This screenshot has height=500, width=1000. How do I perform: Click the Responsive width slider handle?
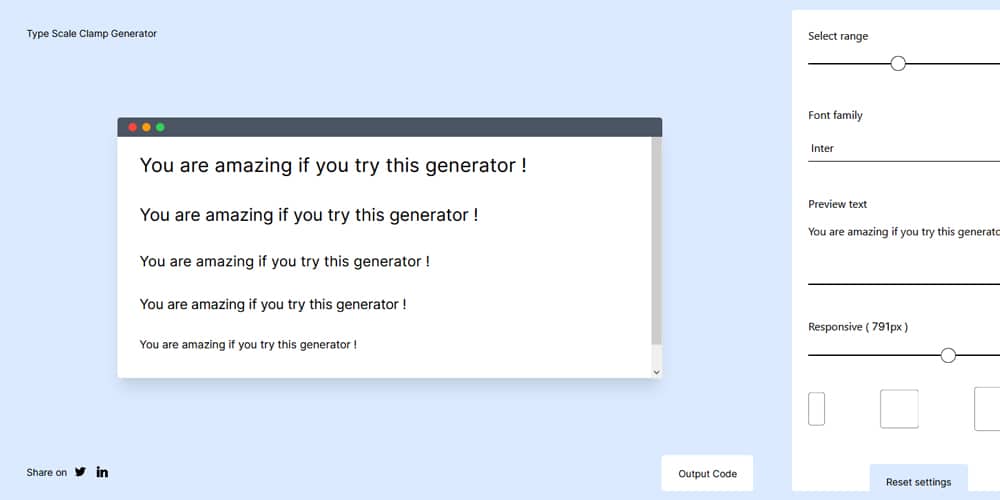tap(948, 355)
